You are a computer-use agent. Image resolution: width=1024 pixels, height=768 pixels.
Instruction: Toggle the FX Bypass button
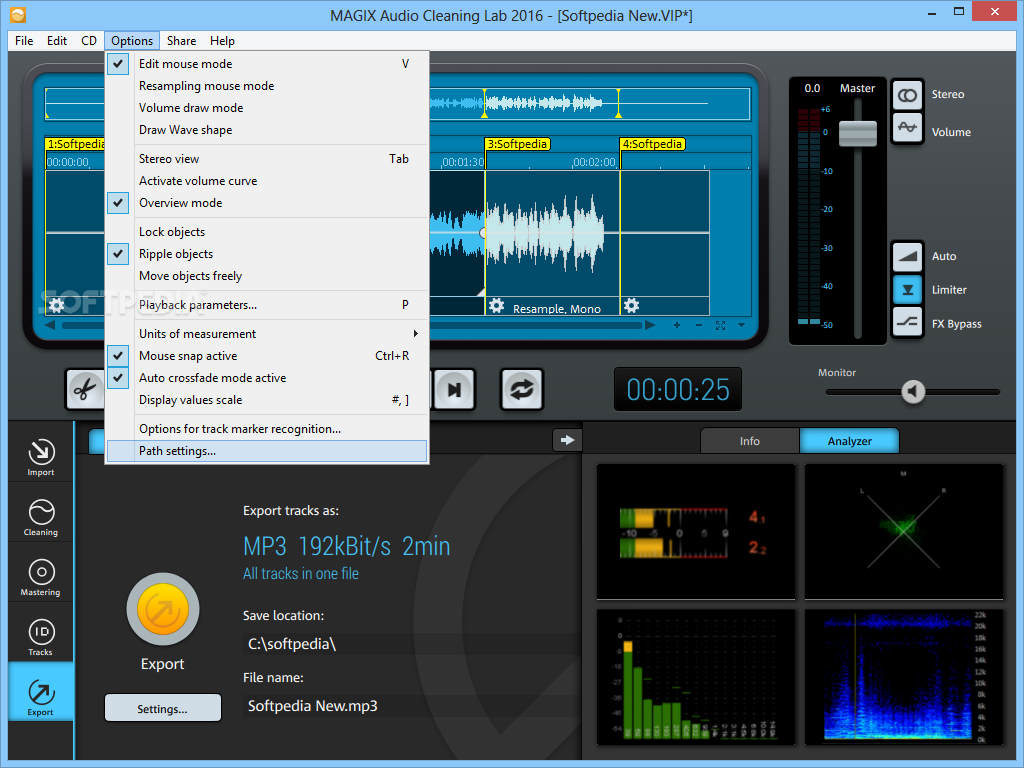click(907, 322)
